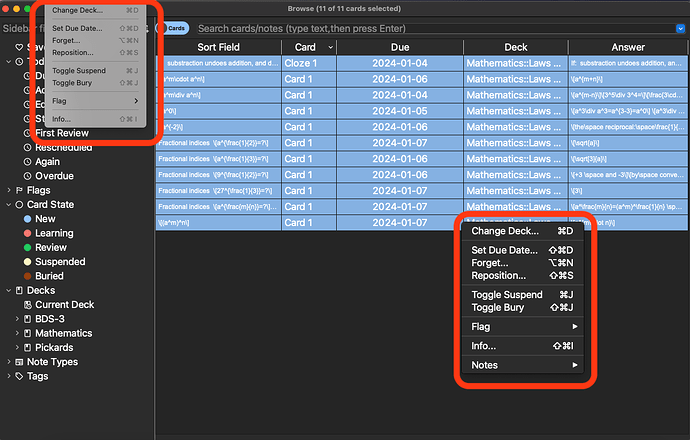Viewport: 690px width, 440px height.
Task: Click the Note Types icon
Action: pos(19,362)
